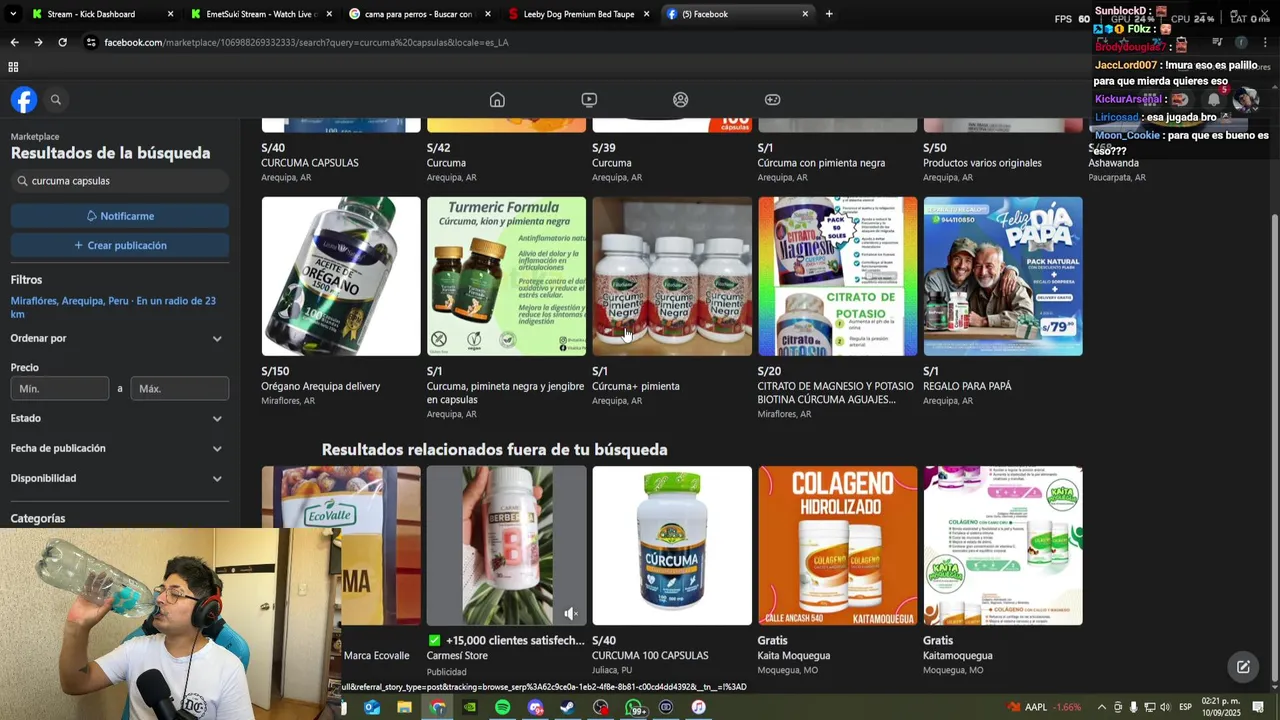Viewport: 1280px width, 720px height.
Task: Select the (5) Facebook tab
Action: click(736, 14)
